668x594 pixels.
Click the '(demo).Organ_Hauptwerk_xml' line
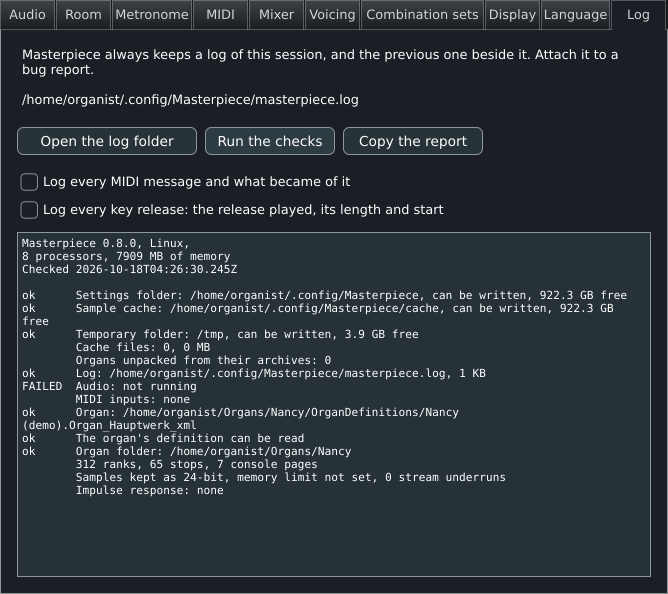(109, 425)
